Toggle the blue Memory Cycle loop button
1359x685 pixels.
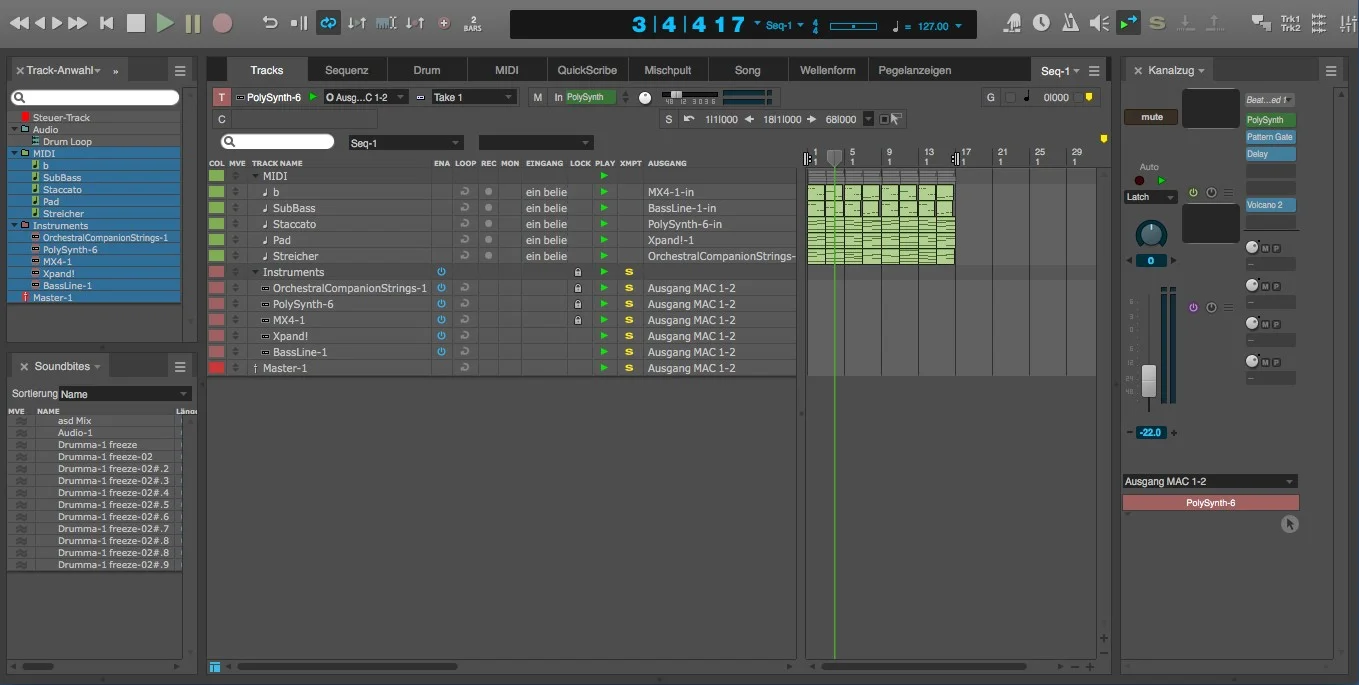click(328, 22)
